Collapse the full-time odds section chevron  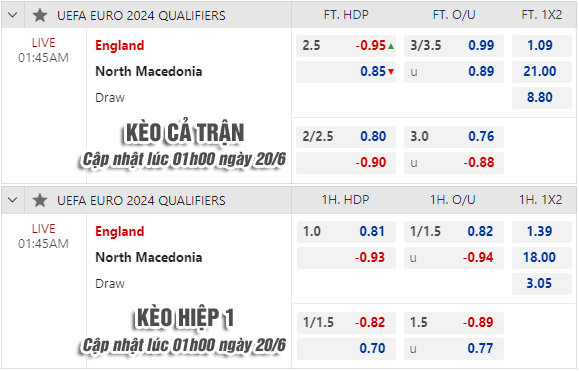point(13,15)
